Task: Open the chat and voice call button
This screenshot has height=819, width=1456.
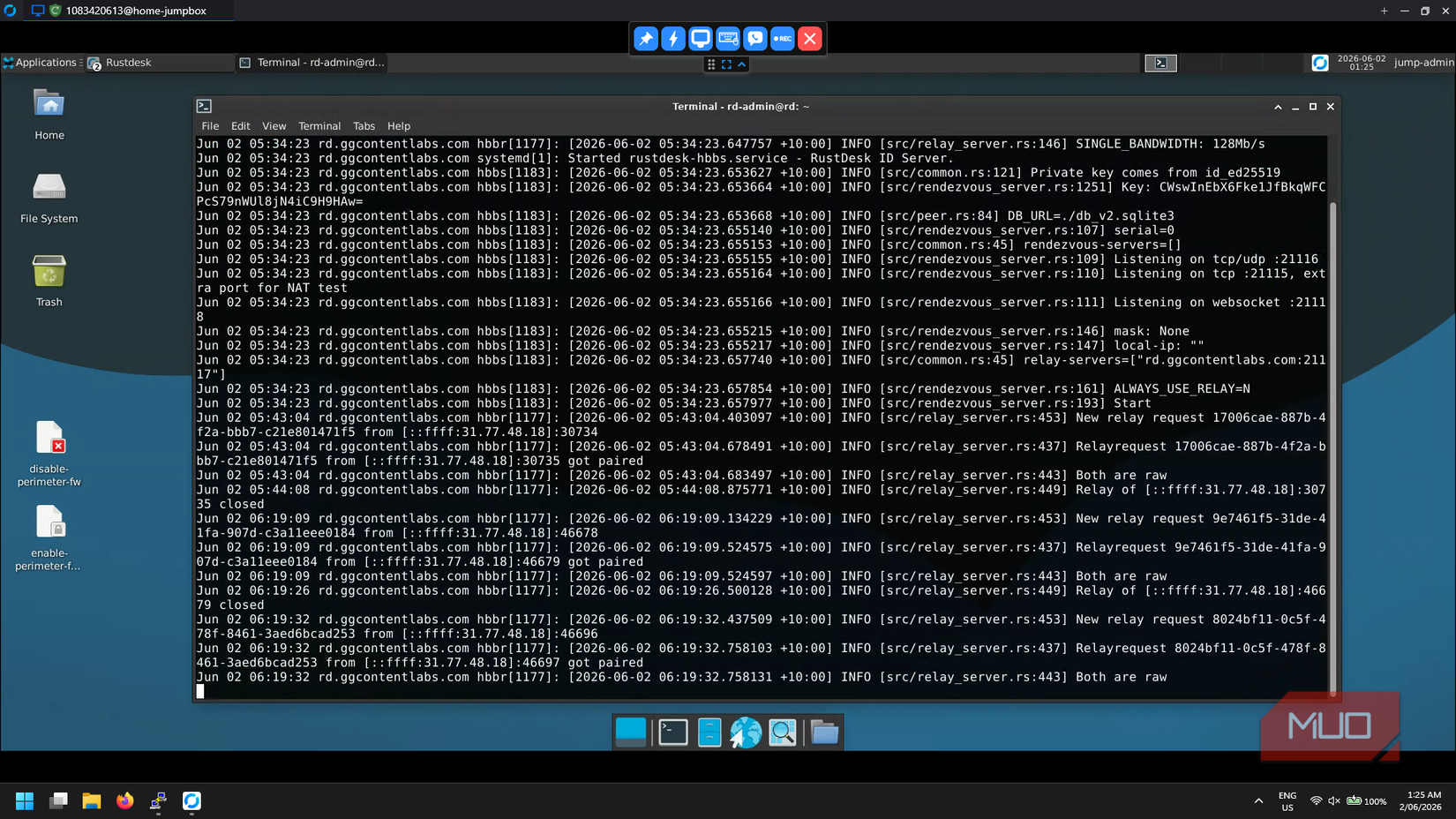Action: click(x=755, y=39)
